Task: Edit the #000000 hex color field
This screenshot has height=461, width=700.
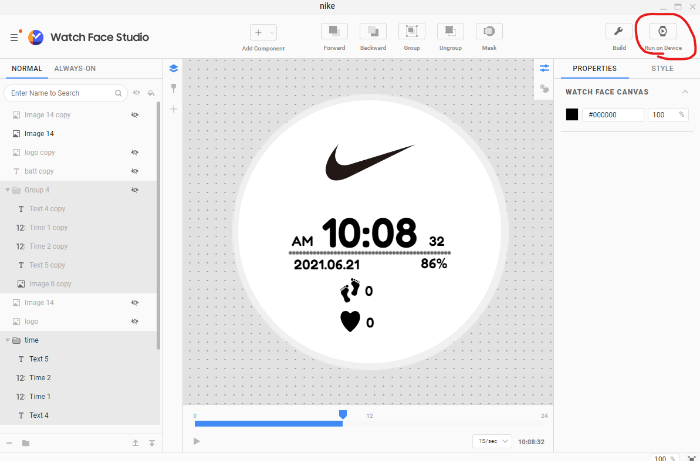Action: 613,114
